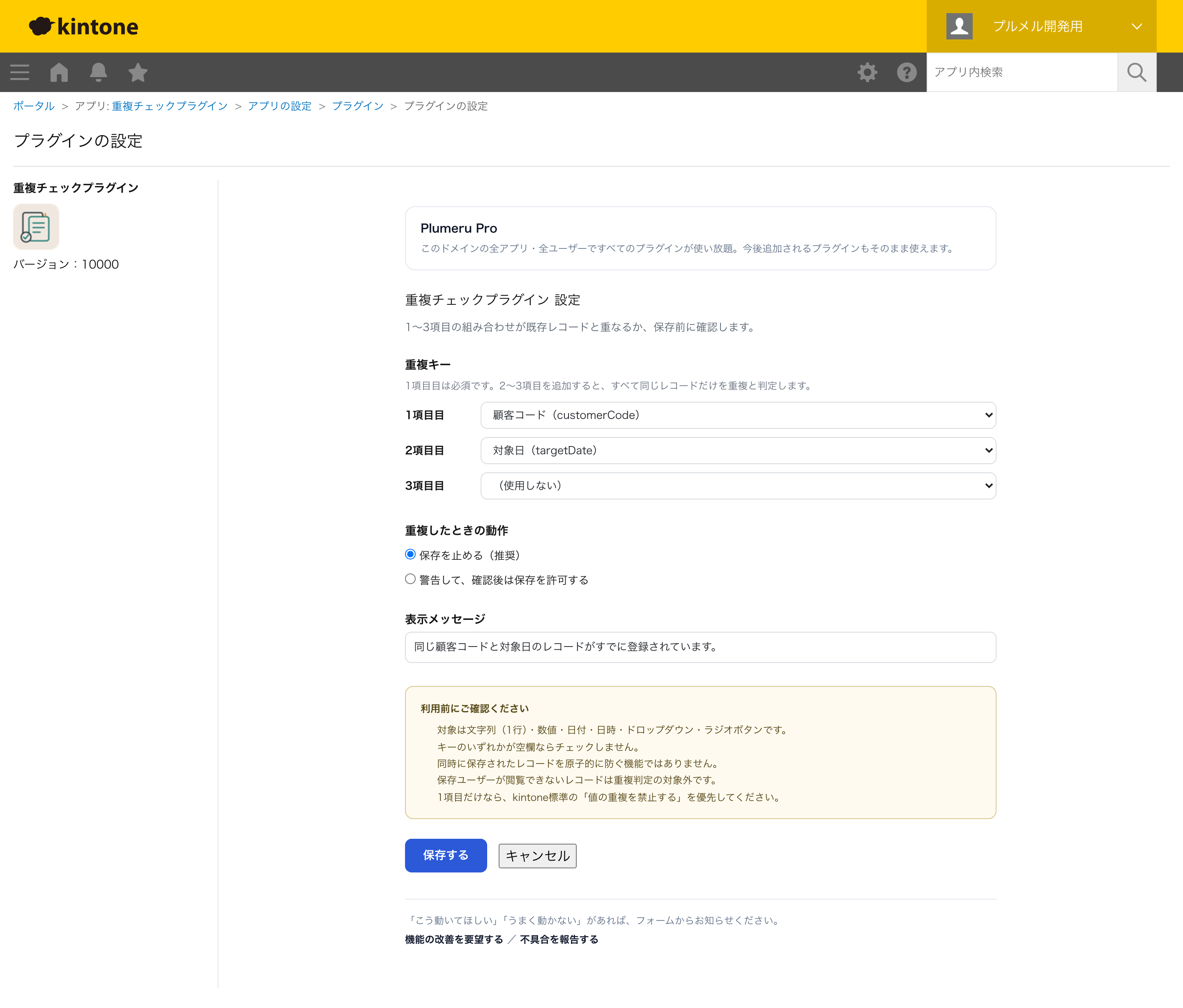Screen dimensions: 1183x1008
Task: Open the 2項目目 field dropdown
Action: point(738,450)
